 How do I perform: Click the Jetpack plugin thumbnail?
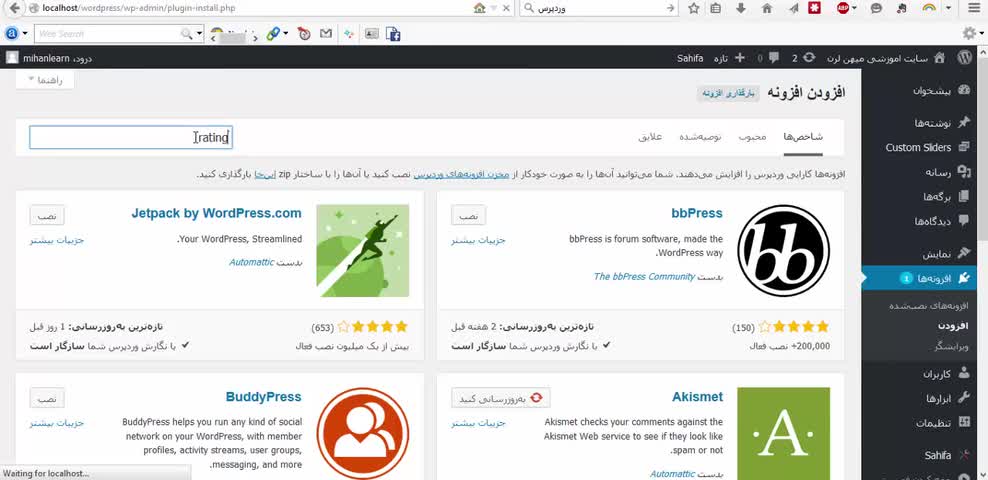coord(362,251)
